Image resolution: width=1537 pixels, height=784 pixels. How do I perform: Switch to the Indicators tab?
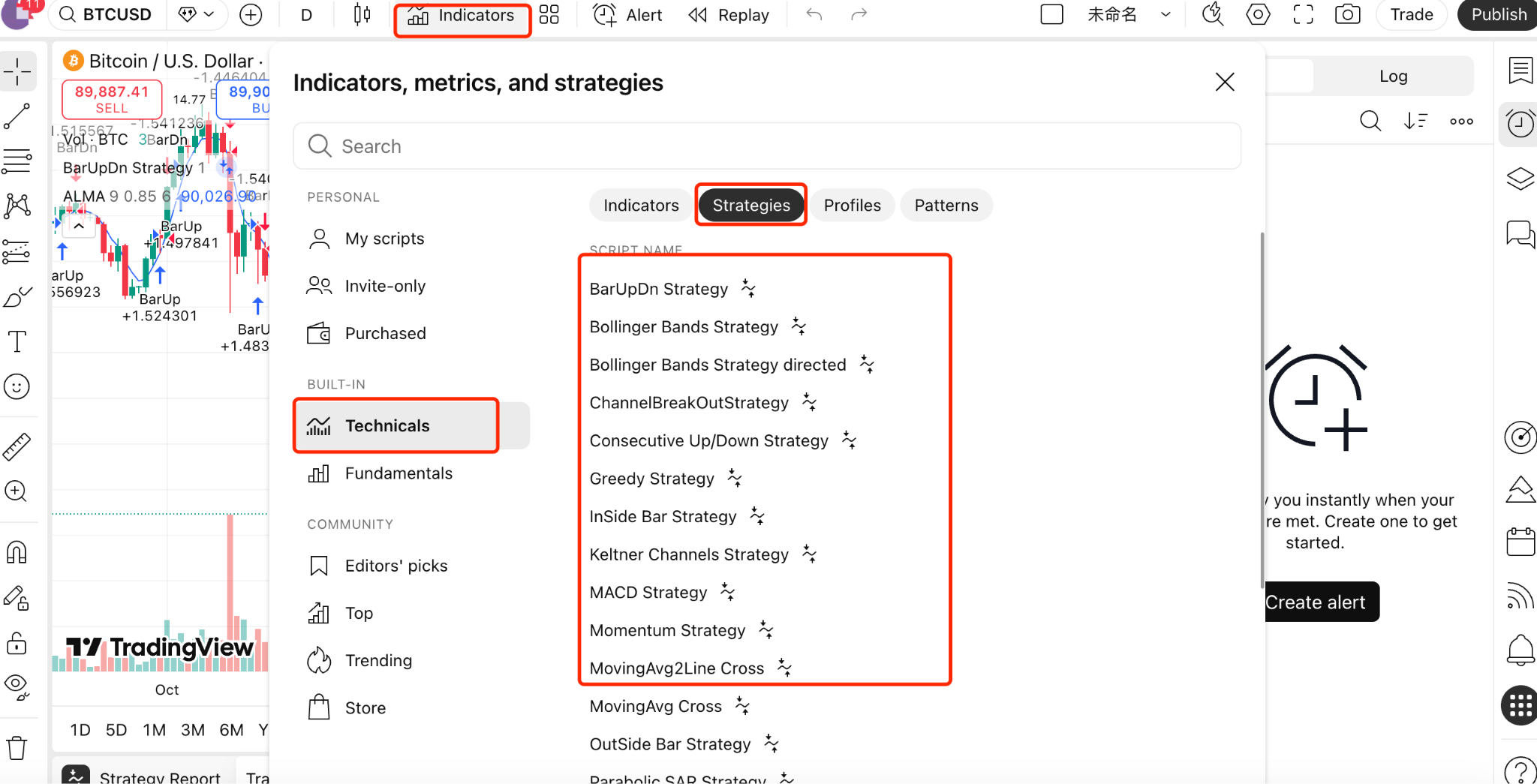[641, 206]
